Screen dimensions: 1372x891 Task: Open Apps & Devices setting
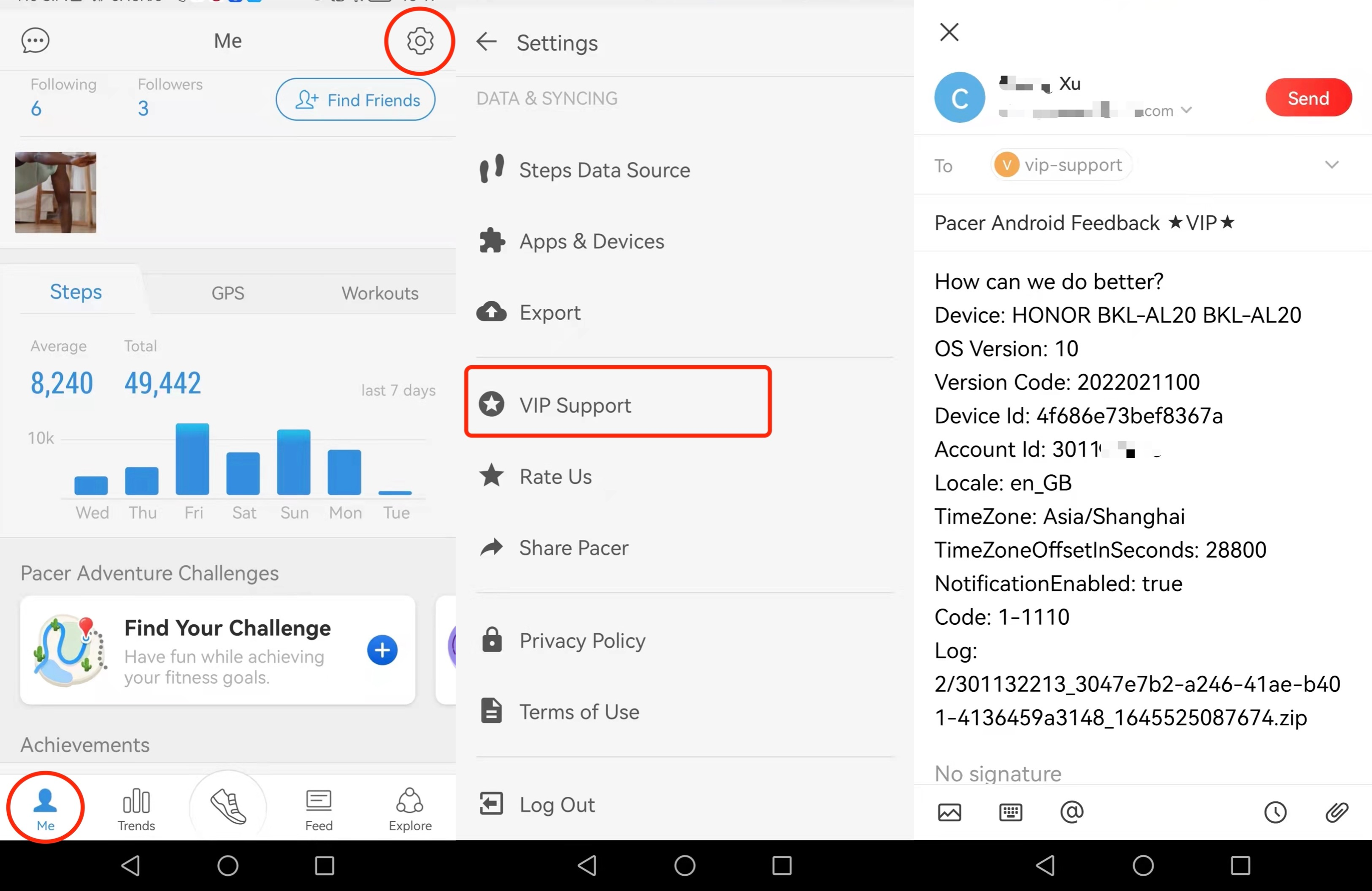pyautogui.click(x=685, y=241)
